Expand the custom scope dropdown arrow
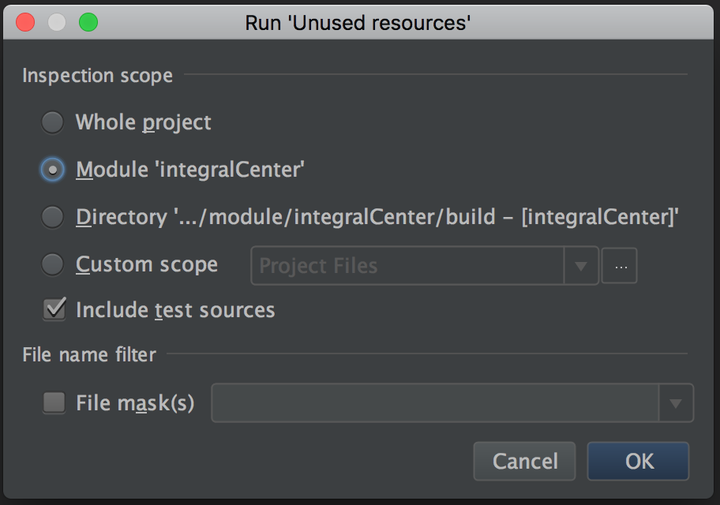This screenshot has width=720, height=505. tap(581, 266)
